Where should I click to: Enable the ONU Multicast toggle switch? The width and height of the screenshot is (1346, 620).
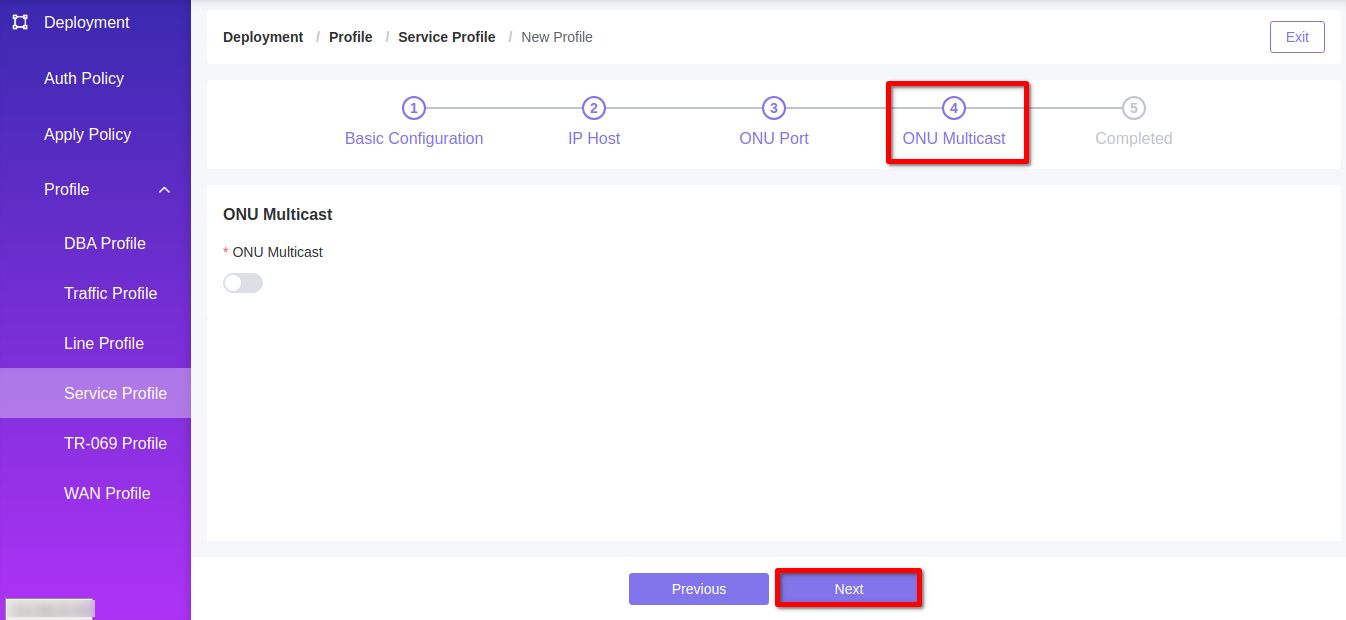point(243,283)
